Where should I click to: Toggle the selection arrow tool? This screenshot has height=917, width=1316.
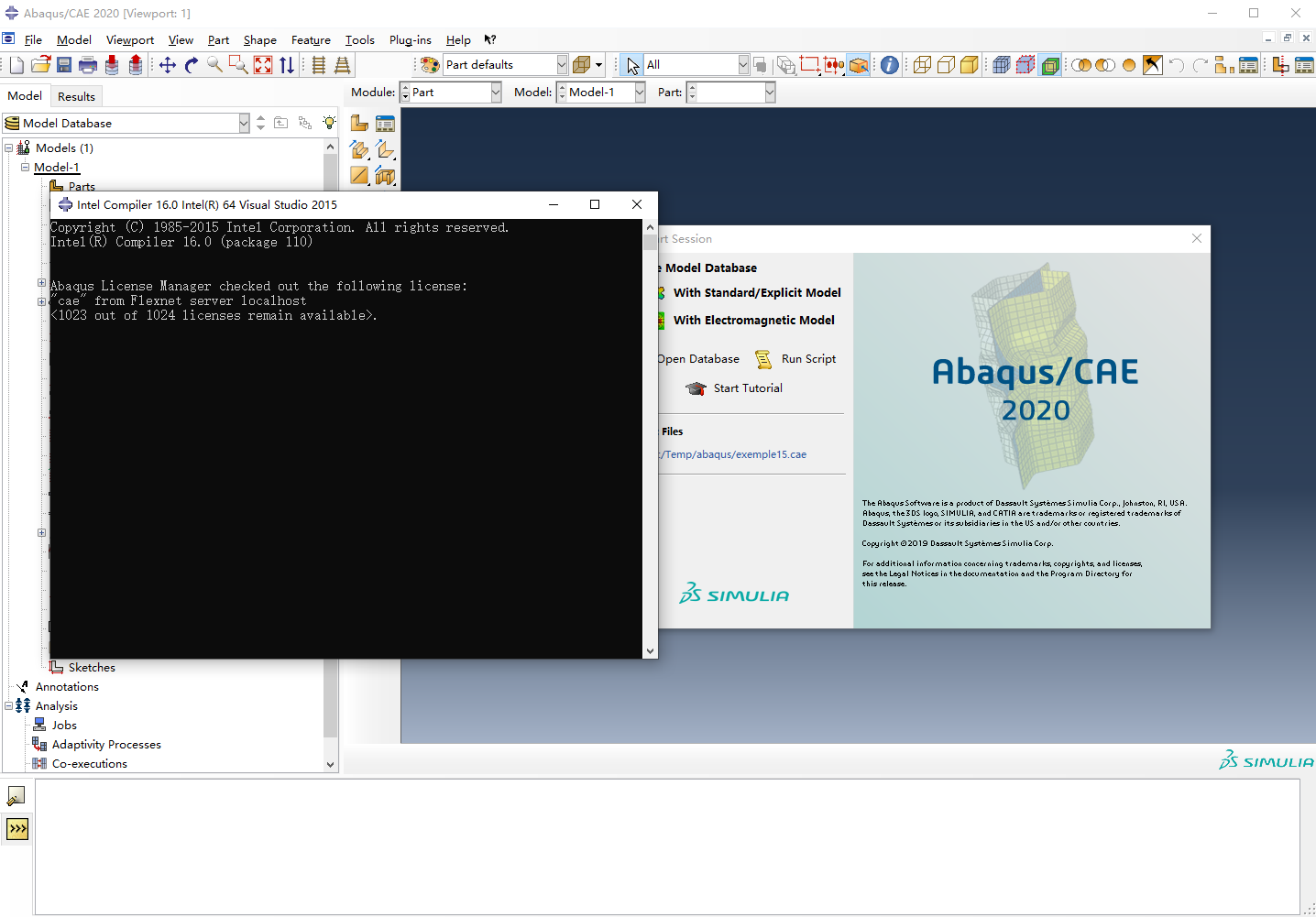pyautogui.click(x=632, y=65)
